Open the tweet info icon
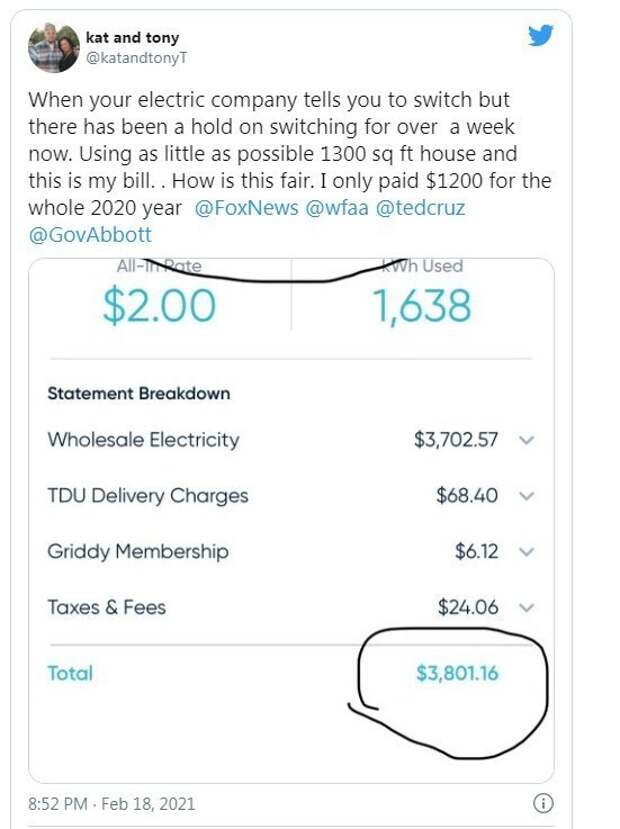Image resolution: width=620 pixels, height=829 pixels. tap(543, 803)
